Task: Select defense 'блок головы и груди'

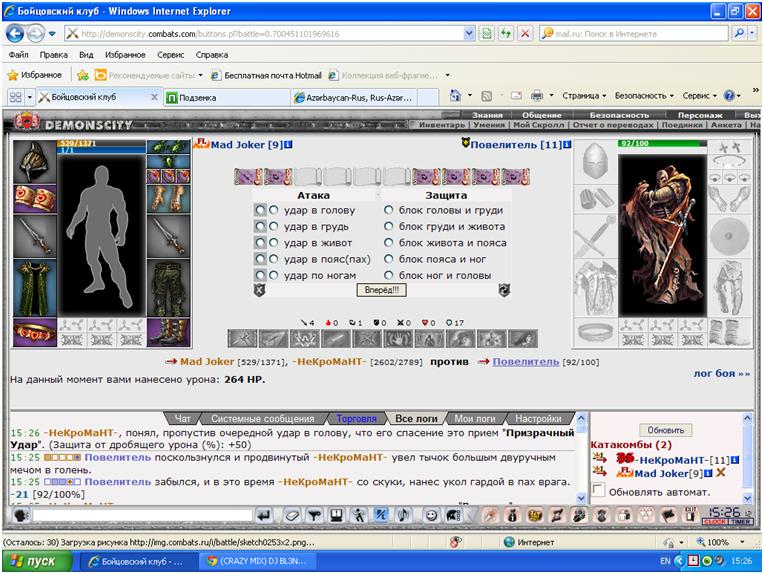Action: [x=388, y=210]
